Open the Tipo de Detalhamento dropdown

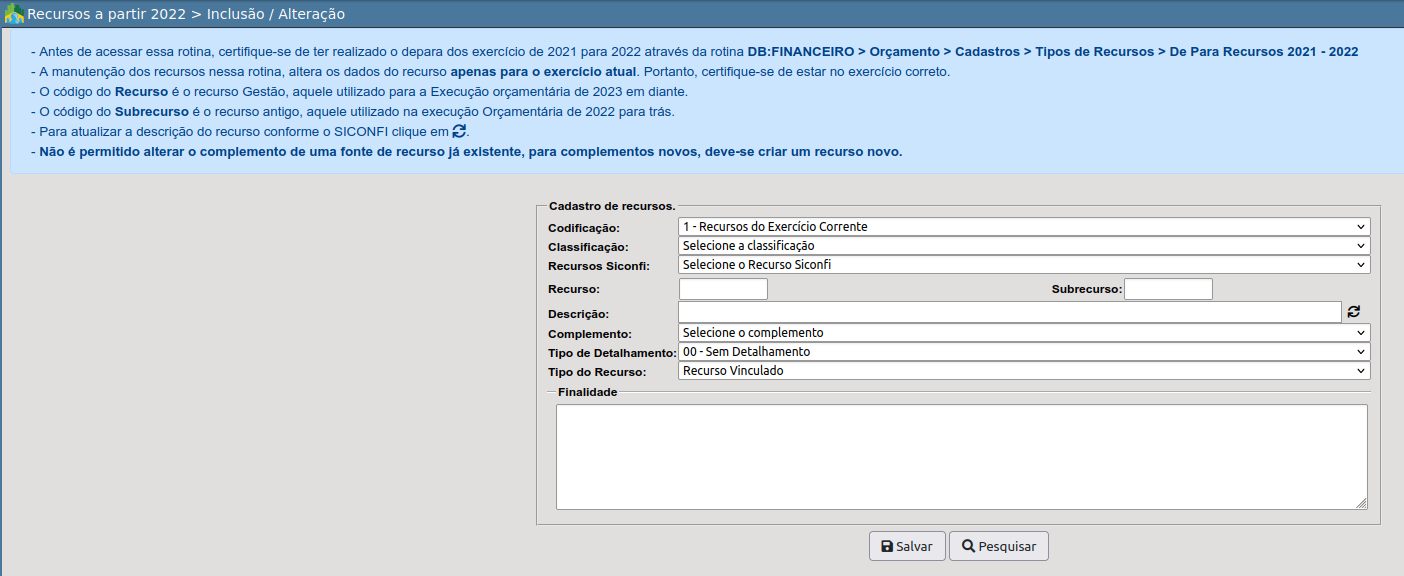[x=1023, y=352]
